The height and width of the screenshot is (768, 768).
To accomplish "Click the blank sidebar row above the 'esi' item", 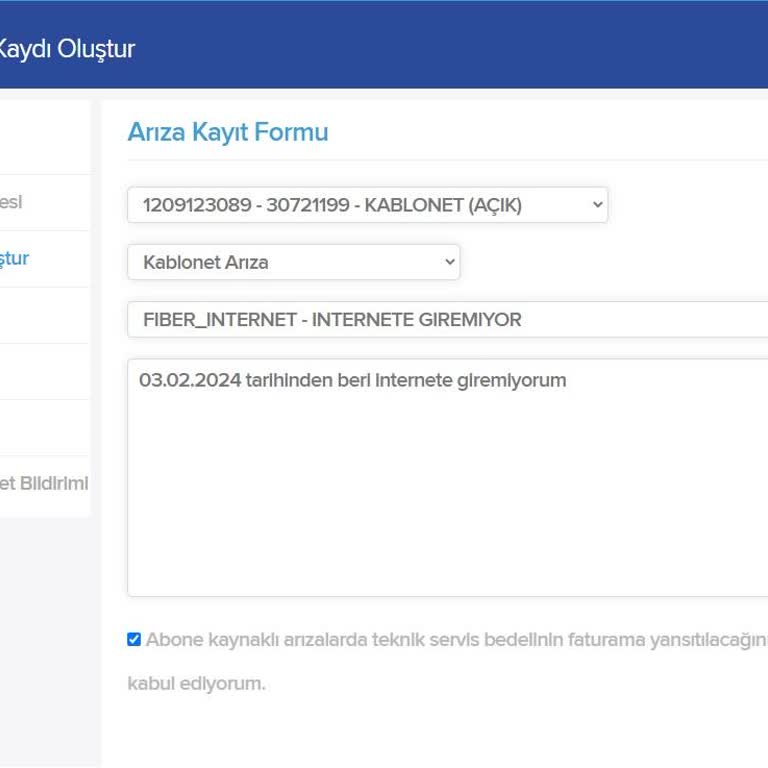I will point(44,137).
